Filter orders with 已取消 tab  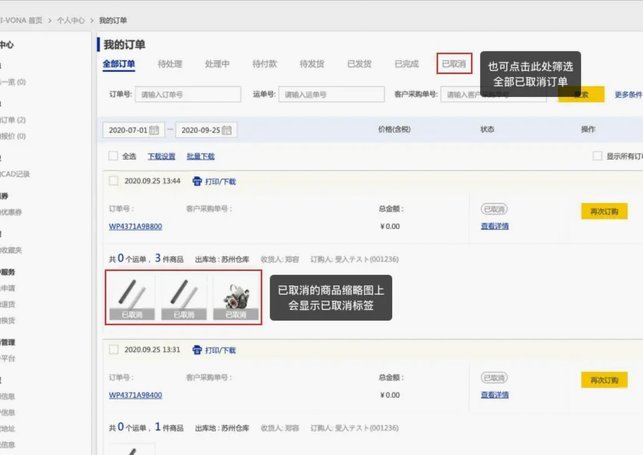(454, 64)
